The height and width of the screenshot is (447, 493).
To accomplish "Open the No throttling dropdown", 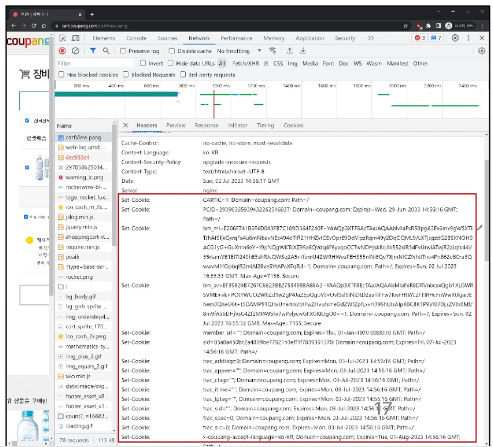I will [x=239, y=51].
